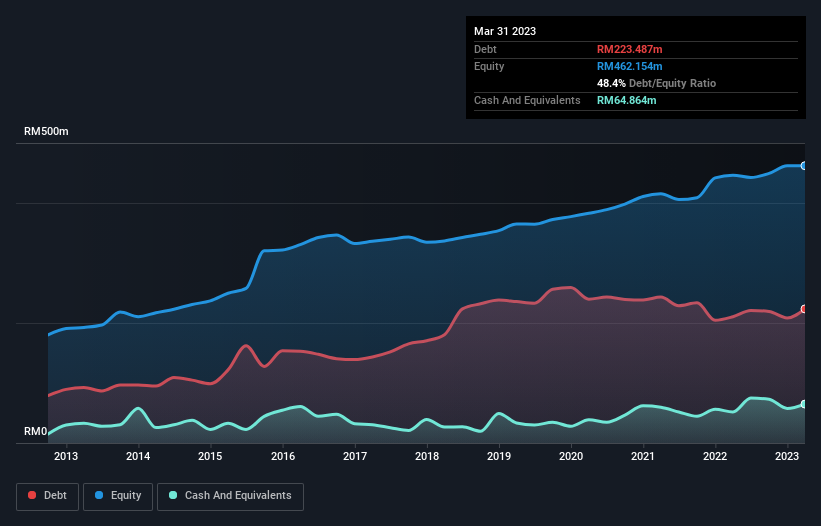Viewport: 821px width, 526px height.
Task: Click the RM462.154m equity value
Action: (x=629, y=66)
